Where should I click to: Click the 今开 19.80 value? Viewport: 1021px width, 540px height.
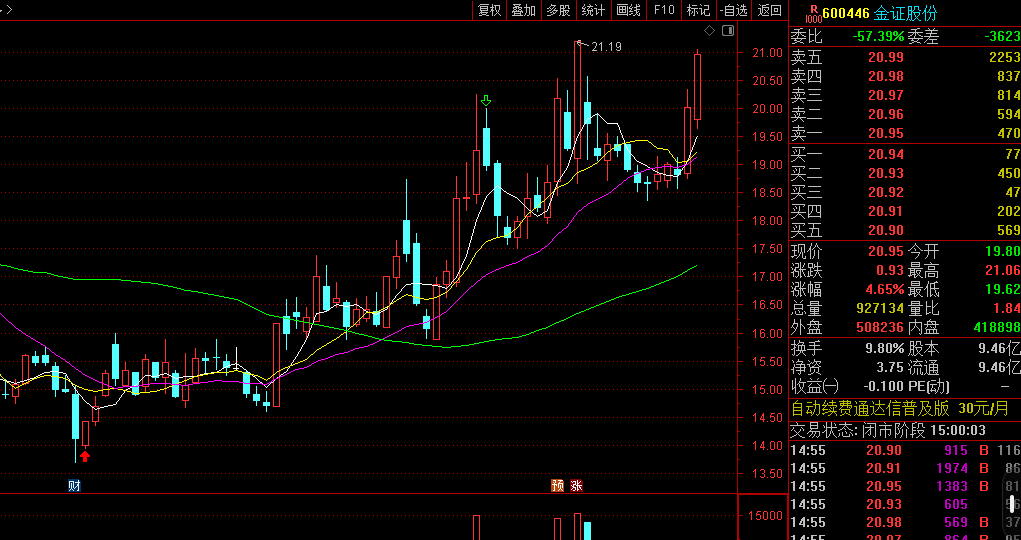(1002, 251)
